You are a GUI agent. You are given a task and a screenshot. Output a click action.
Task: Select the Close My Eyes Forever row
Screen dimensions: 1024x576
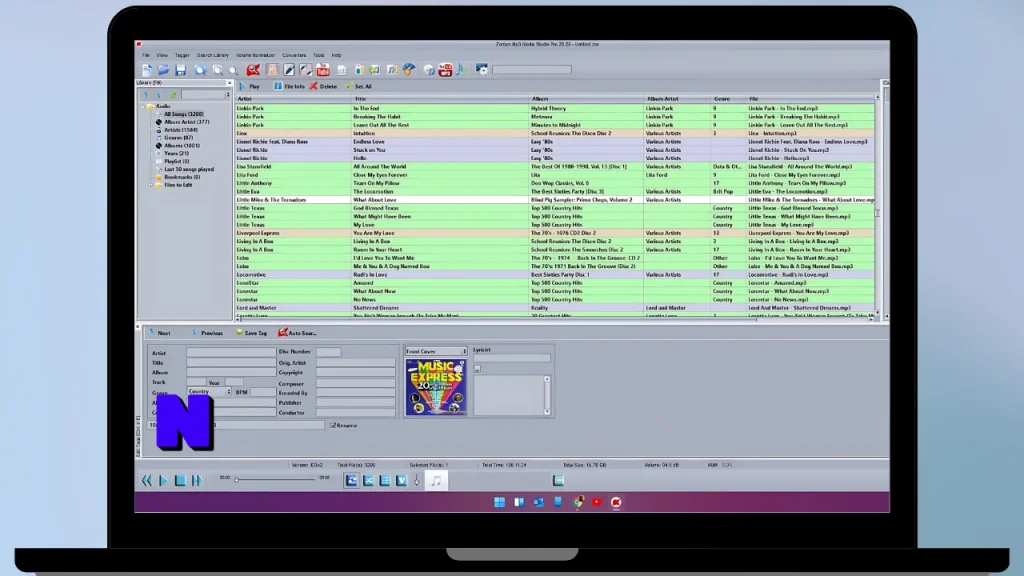555,175
